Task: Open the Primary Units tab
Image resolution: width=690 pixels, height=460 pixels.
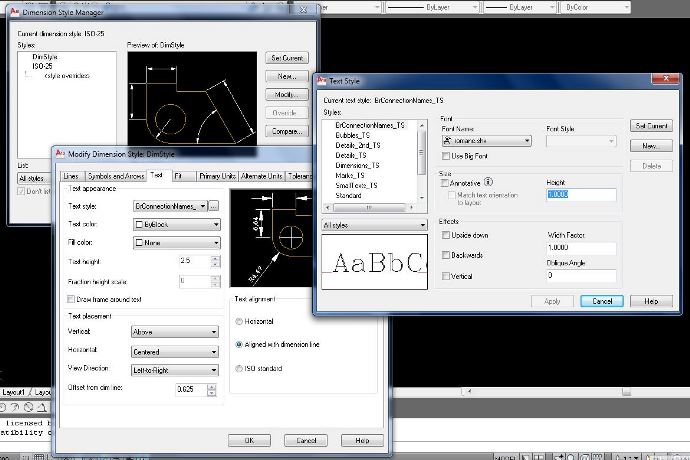Action: click(217, 176)
